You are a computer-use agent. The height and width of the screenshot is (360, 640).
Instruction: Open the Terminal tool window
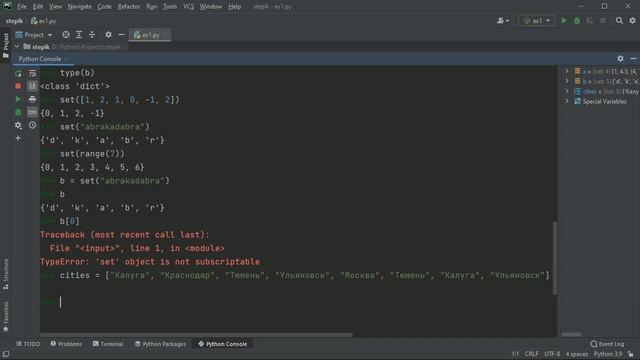[108, 344]
